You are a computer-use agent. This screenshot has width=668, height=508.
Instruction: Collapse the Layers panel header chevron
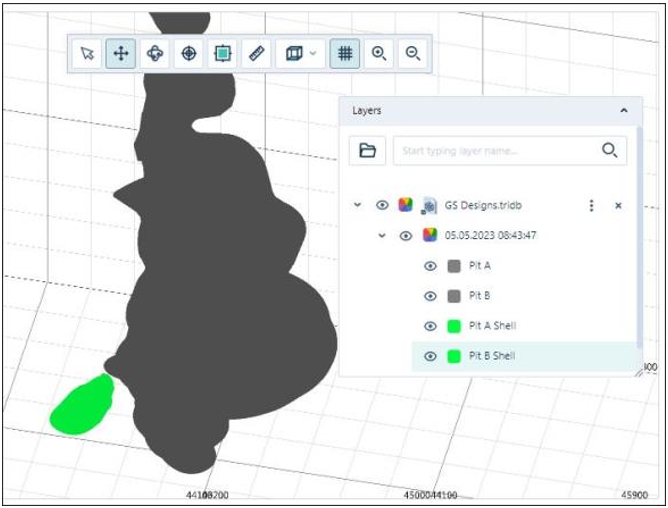point(624,111)
